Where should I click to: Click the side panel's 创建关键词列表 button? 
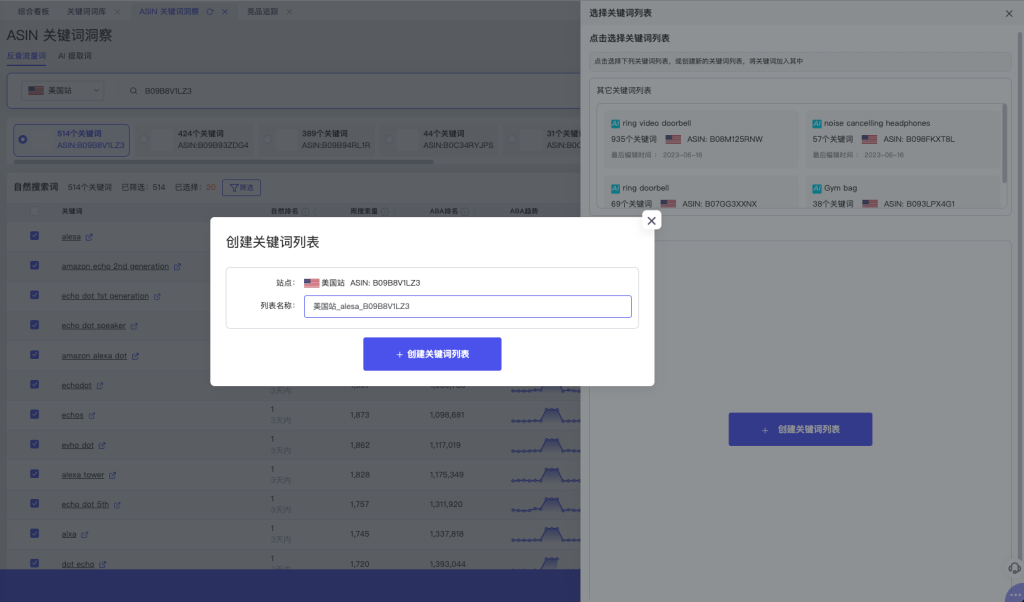tap(800, 429)
